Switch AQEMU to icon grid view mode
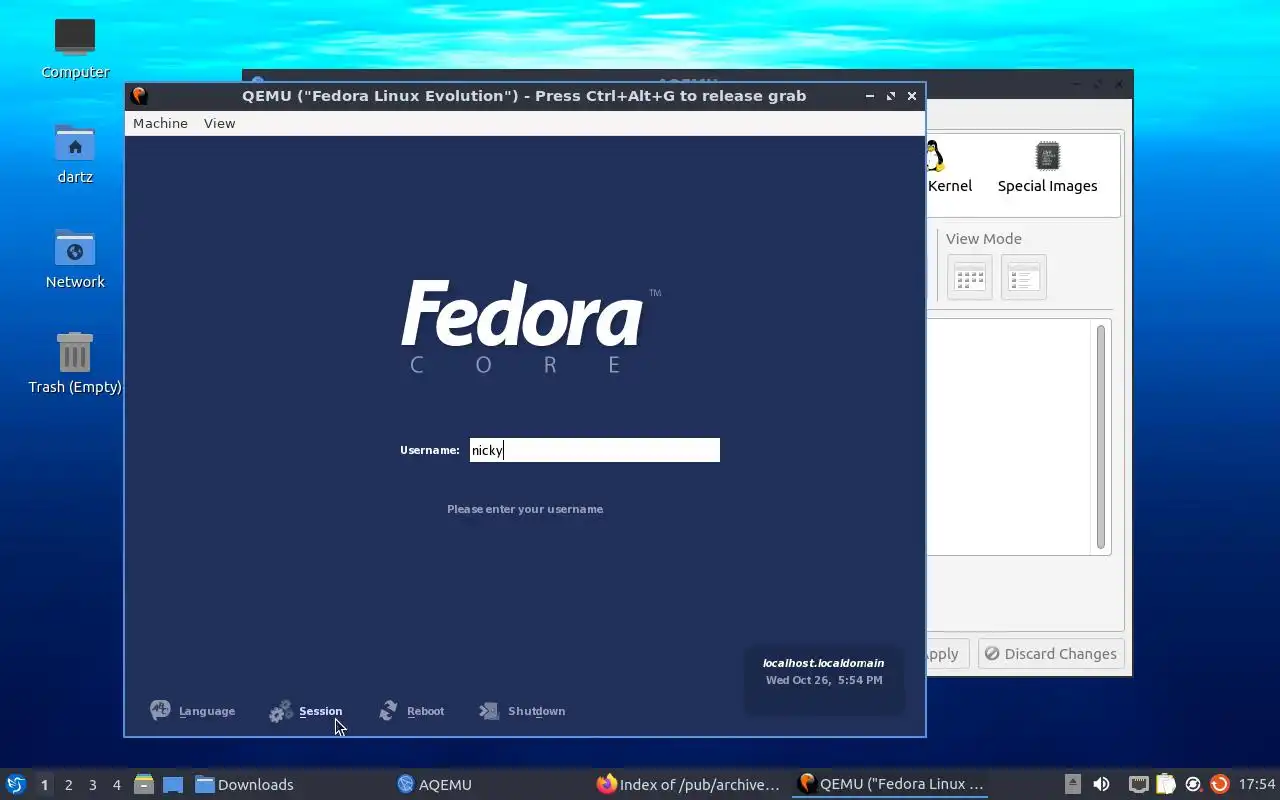The image size is (1280, 800). coord(969,277)
